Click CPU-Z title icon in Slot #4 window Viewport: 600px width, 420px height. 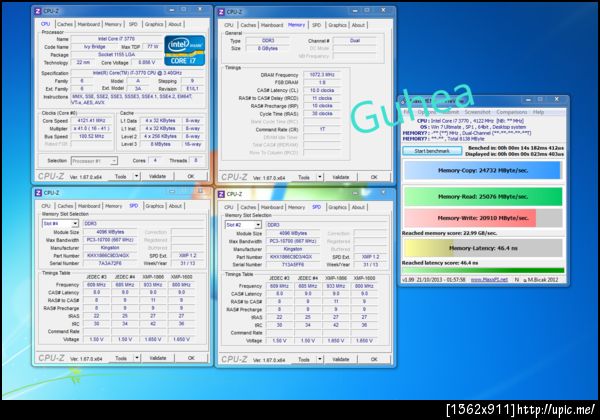[x=38, y=192]
